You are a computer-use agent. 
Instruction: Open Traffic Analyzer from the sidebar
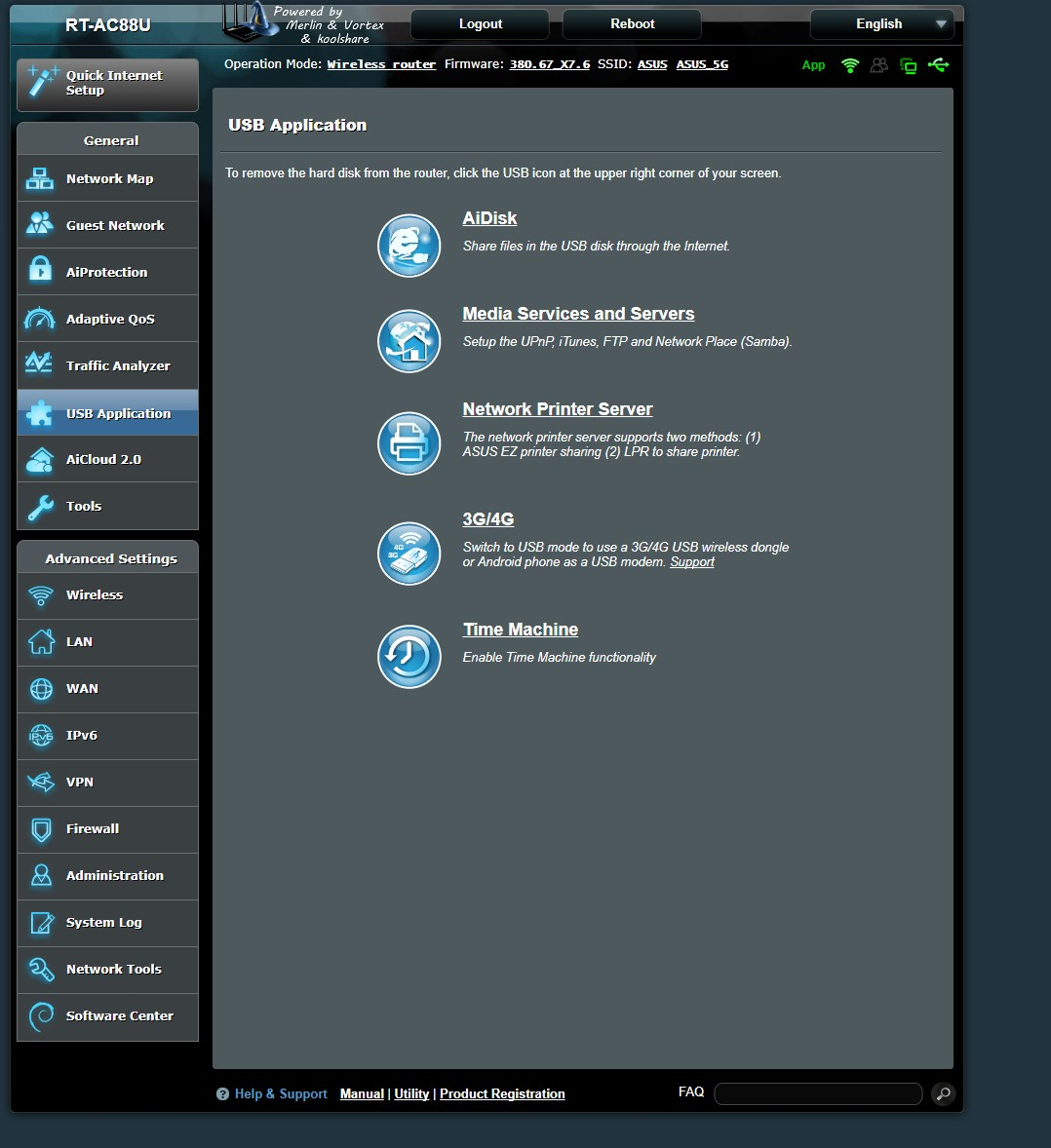(107, 366)
